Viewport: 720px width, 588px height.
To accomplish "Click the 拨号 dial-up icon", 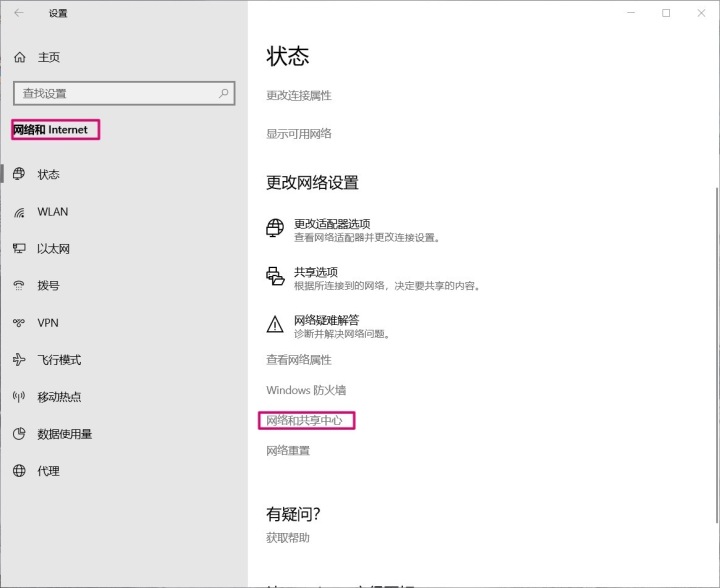I will coord(19,286).
